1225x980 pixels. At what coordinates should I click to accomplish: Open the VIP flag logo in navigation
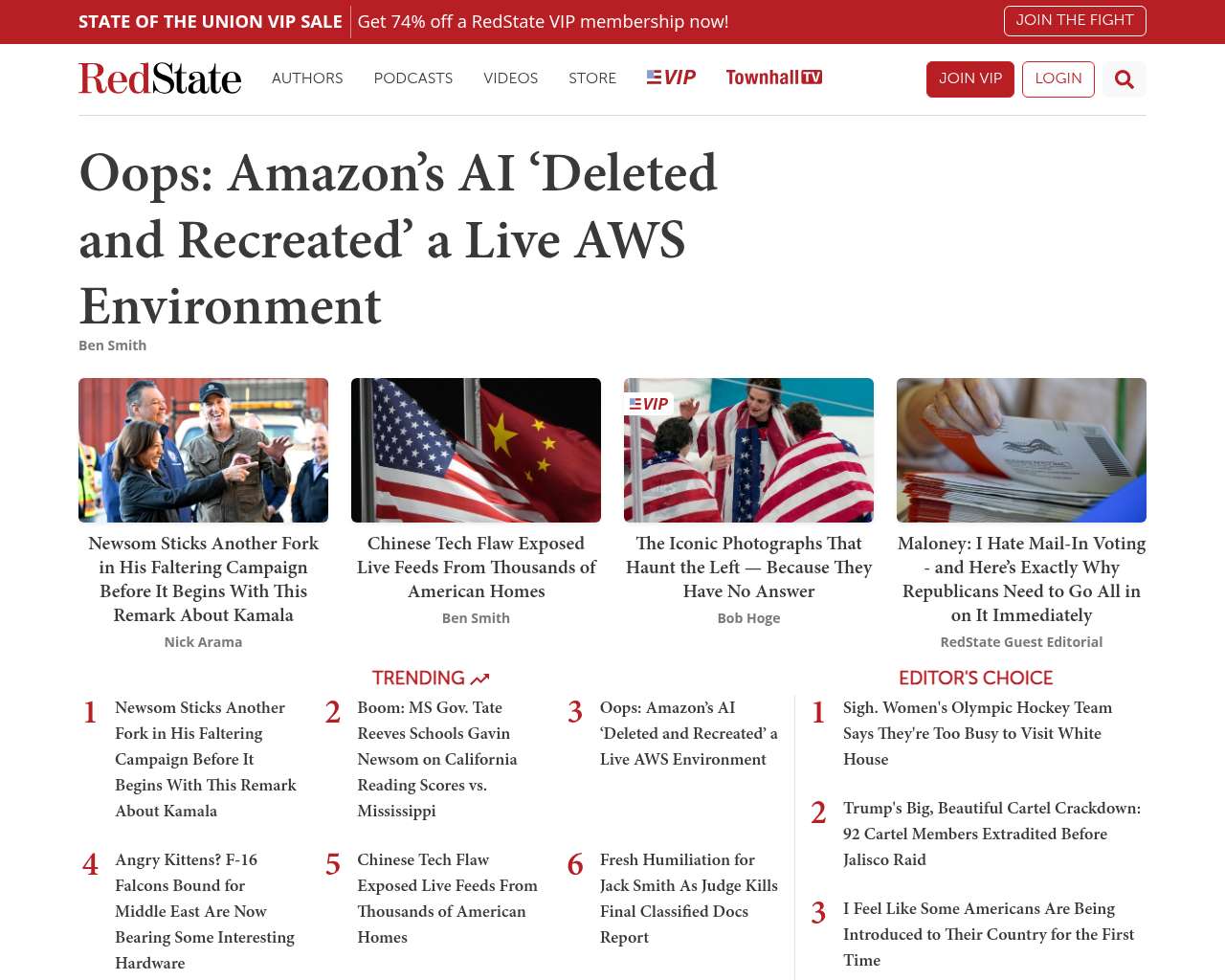pos(671,78)
